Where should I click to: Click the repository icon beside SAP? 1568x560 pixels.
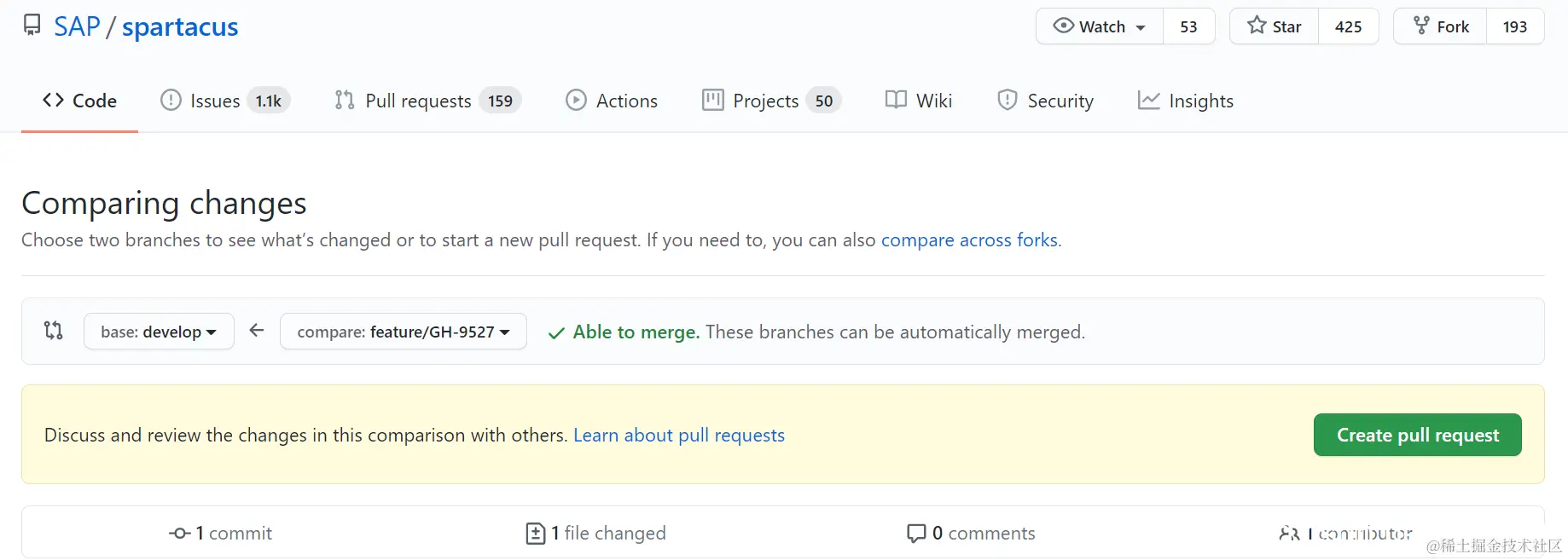coord(32,26)
